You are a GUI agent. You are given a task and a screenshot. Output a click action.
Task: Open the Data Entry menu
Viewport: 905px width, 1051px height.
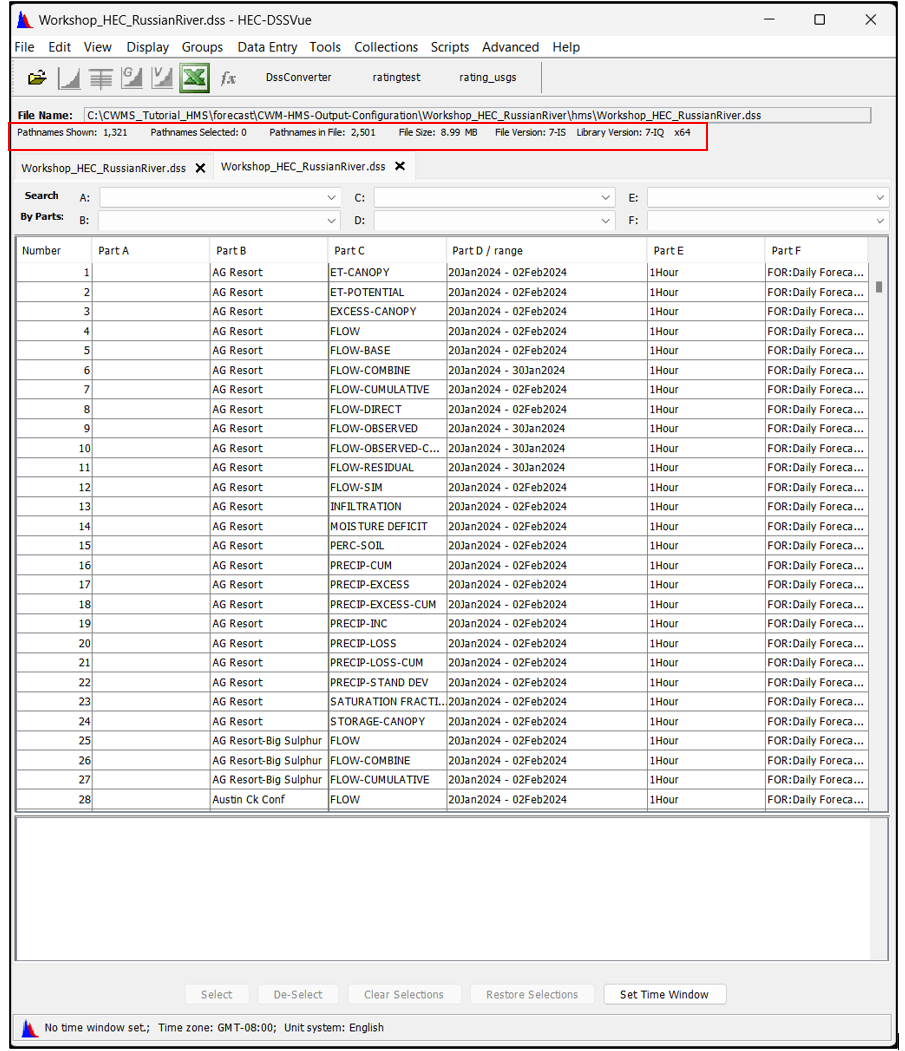point(267,47)
